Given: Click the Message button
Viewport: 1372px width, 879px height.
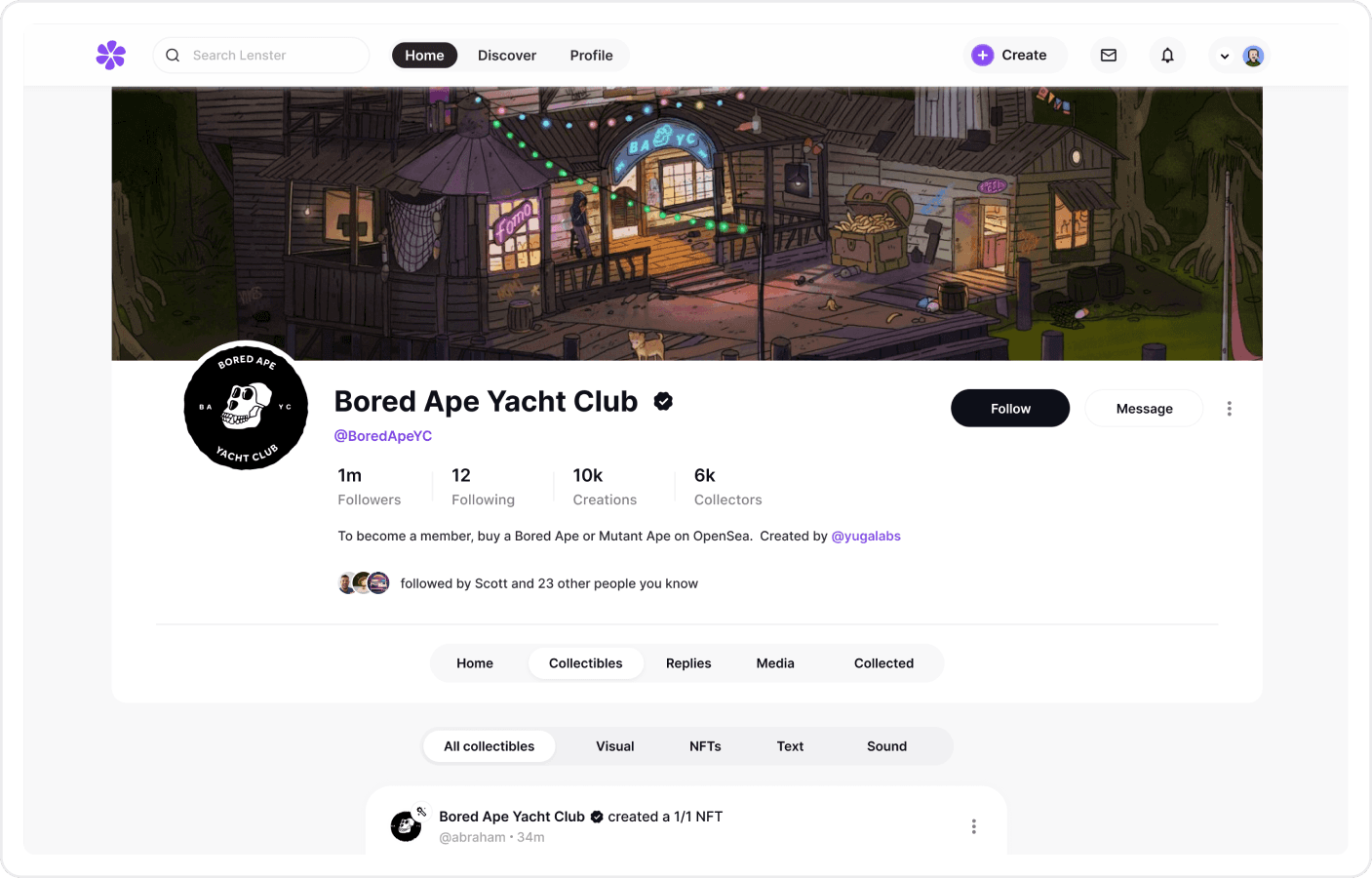Looking at the screenshot, I should click(x=1144, y=409).
